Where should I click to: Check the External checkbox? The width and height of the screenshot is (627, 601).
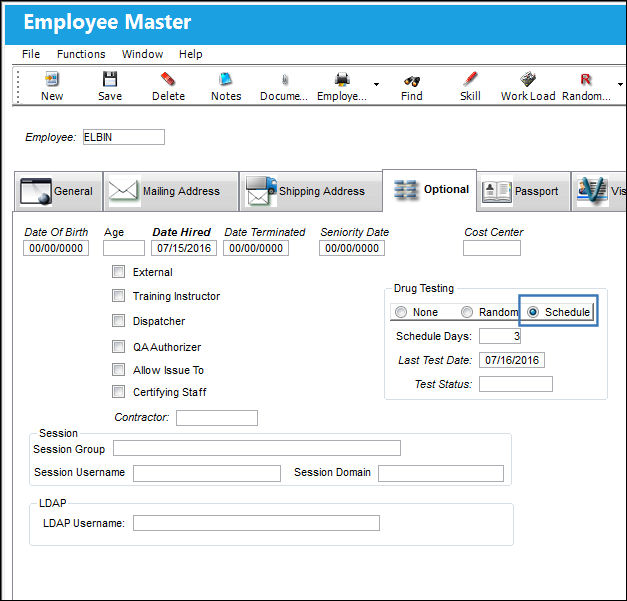point(118,272)
